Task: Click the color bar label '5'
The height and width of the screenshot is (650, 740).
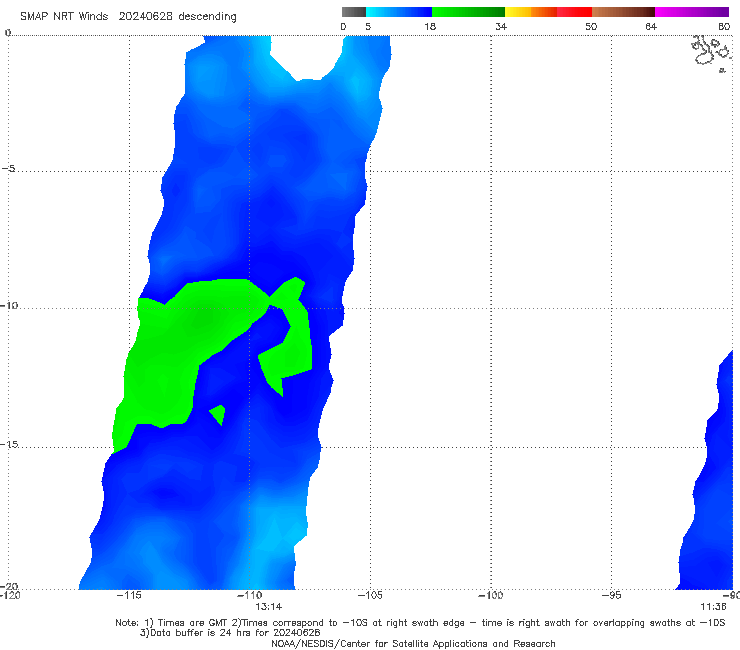Action: [x=368, y=26]
